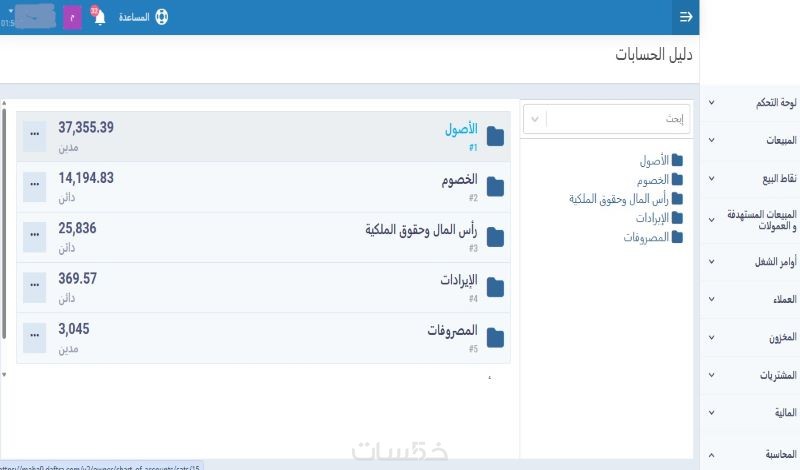Open المصروفات account name in list

pyautogui.click(x=453, y=331)
